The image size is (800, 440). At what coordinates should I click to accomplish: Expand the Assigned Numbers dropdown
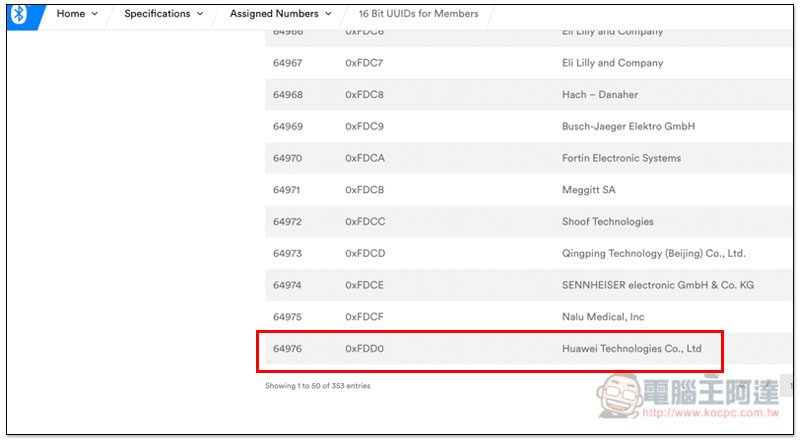click(280, 14)
